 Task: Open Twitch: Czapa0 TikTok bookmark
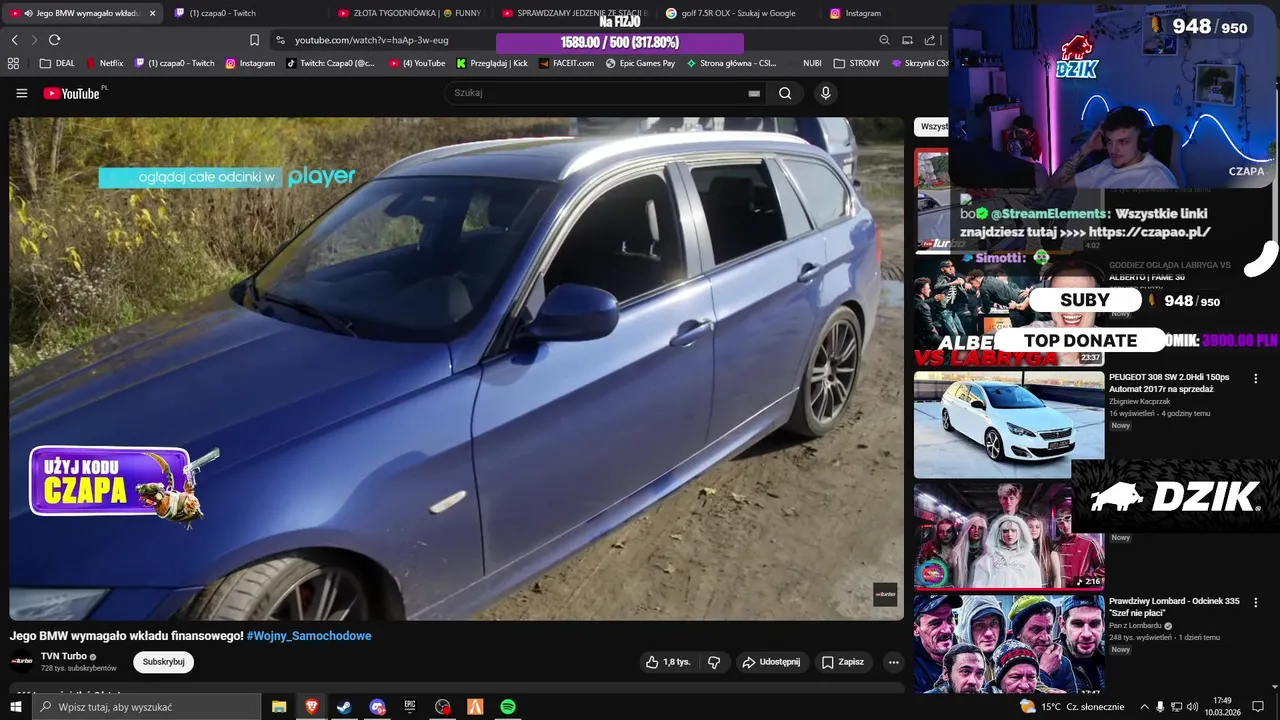(x=331, y=63)
